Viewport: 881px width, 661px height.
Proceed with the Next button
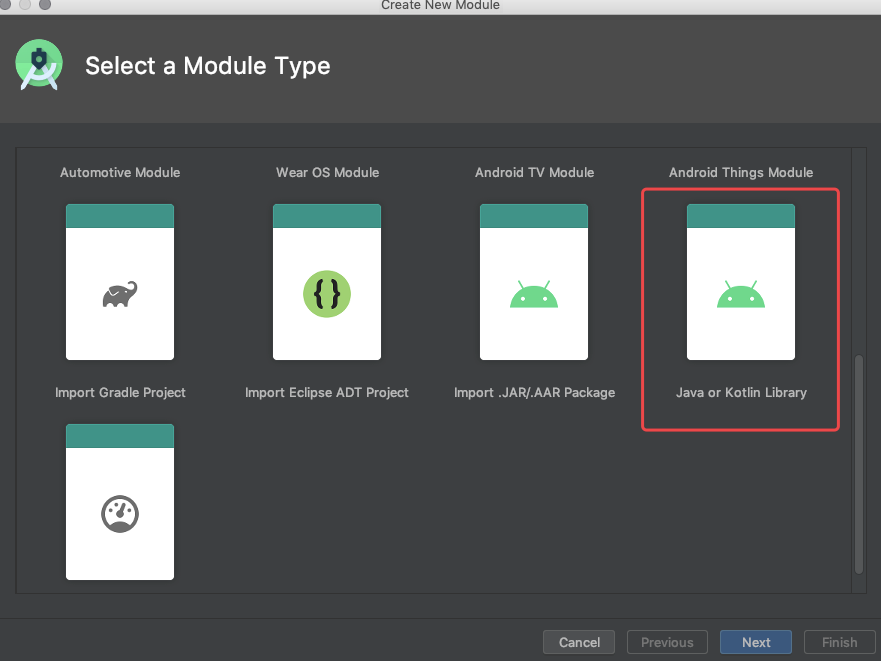(x=756, y=642)
